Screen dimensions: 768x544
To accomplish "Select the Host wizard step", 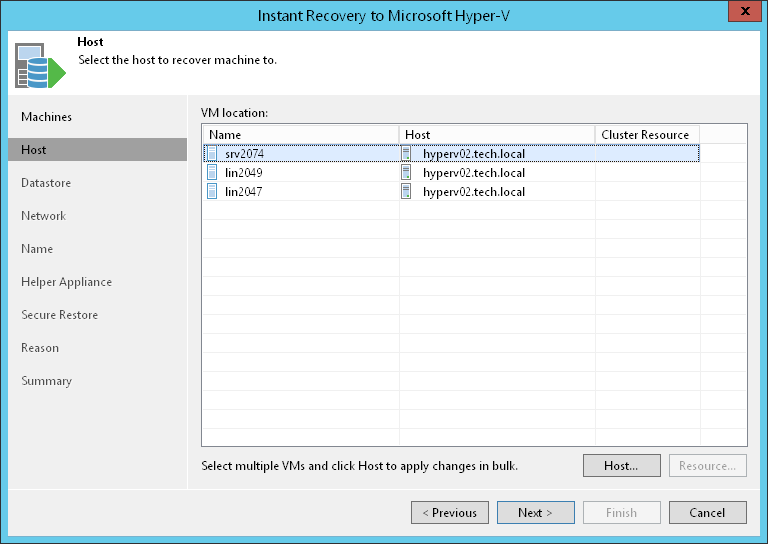I will point(97,150).
